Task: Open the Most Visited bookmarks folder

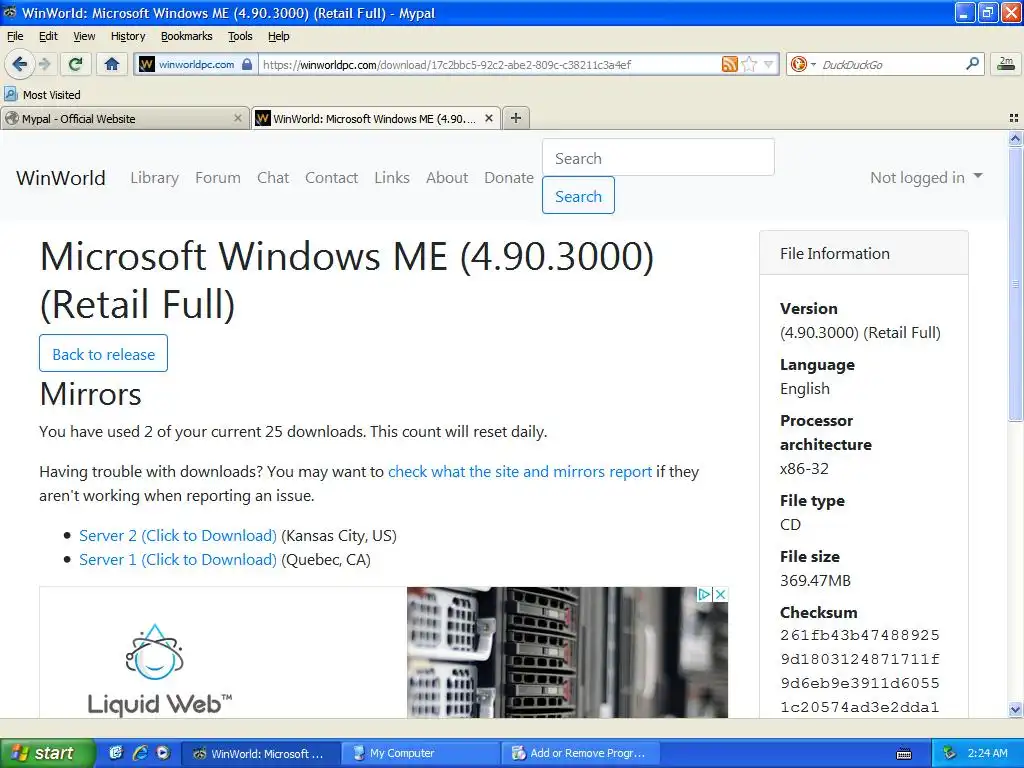Action: pos(43,95)
